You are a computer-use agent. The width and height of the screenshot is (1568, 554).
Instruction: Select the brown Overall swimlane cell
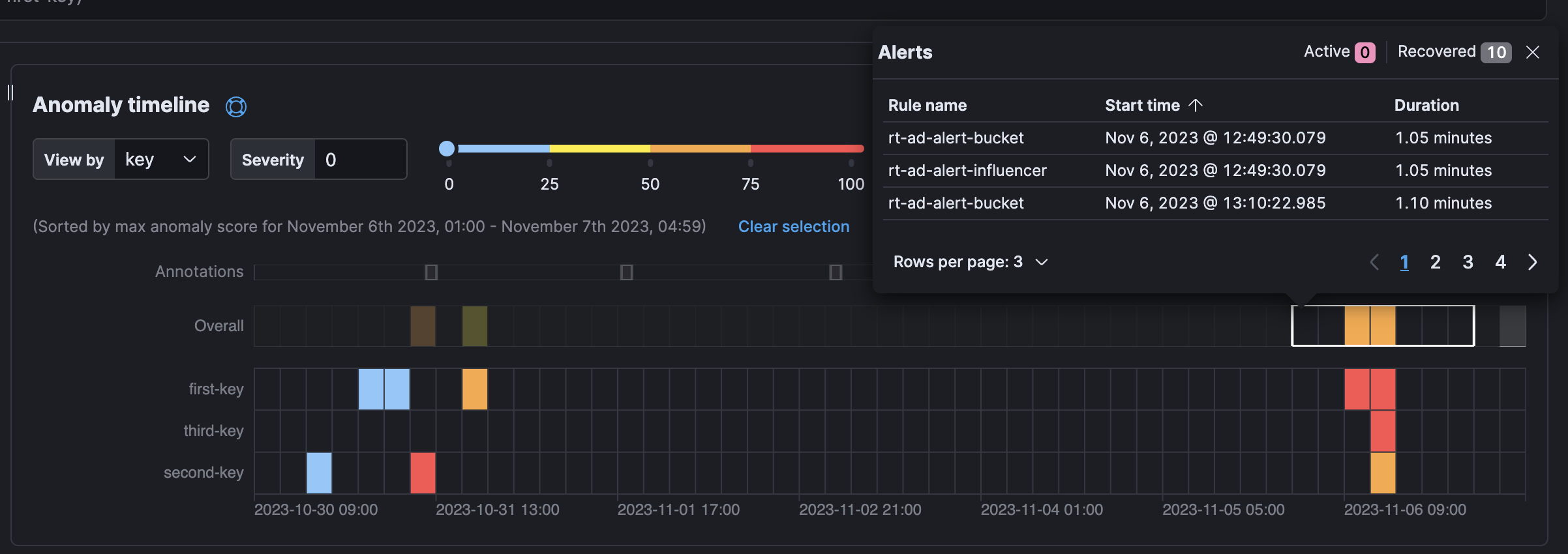point(423,326)
